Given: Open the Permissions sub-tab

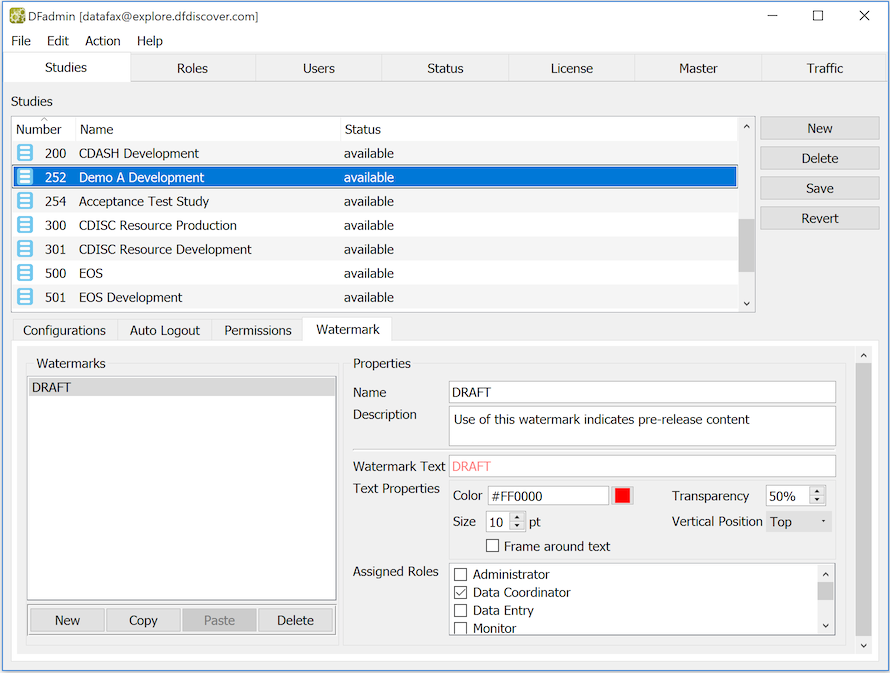Looking at the screenshot, I should (x=258, y=330).
